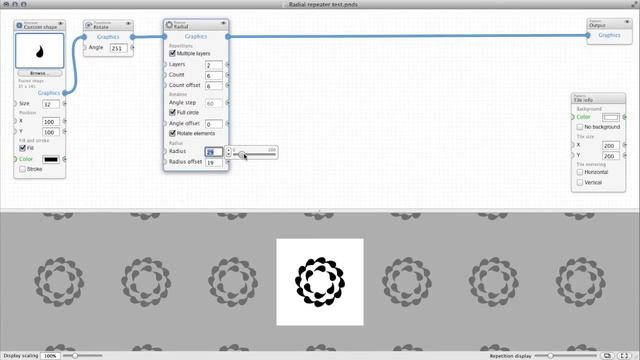Enable Vertical tile mirroring
Image resolution: width=640 pixels, height=360 pixels.
tap(580, 182)
